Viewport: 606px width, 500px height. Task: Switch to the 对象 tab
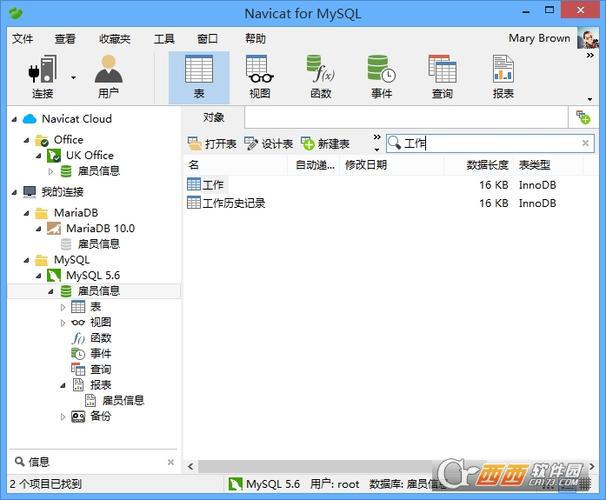pos(214,117)
